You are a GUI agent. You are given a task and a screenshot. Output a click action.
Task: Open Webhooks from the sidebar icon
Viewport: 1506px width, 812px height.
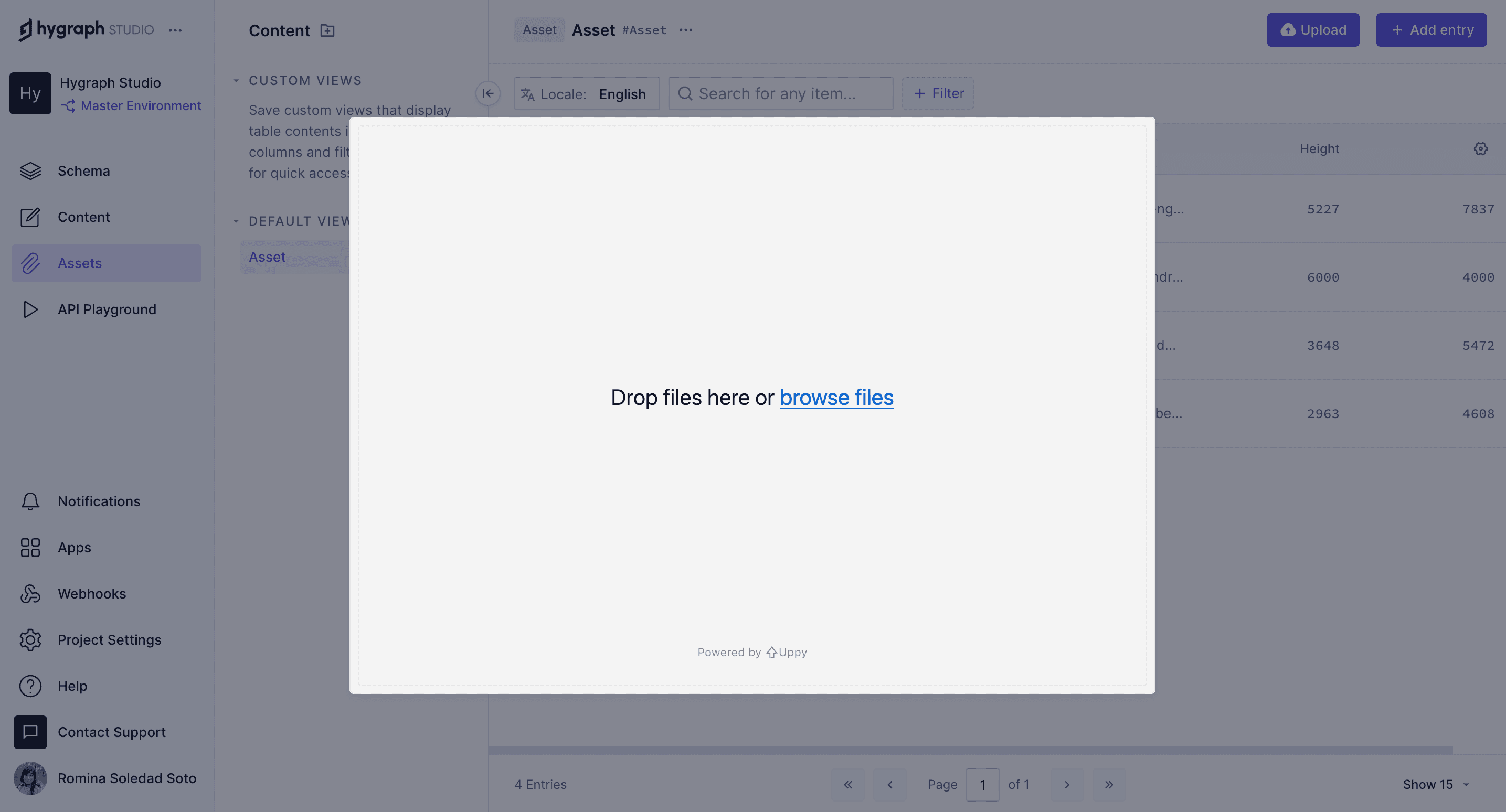tap(30, 593)
